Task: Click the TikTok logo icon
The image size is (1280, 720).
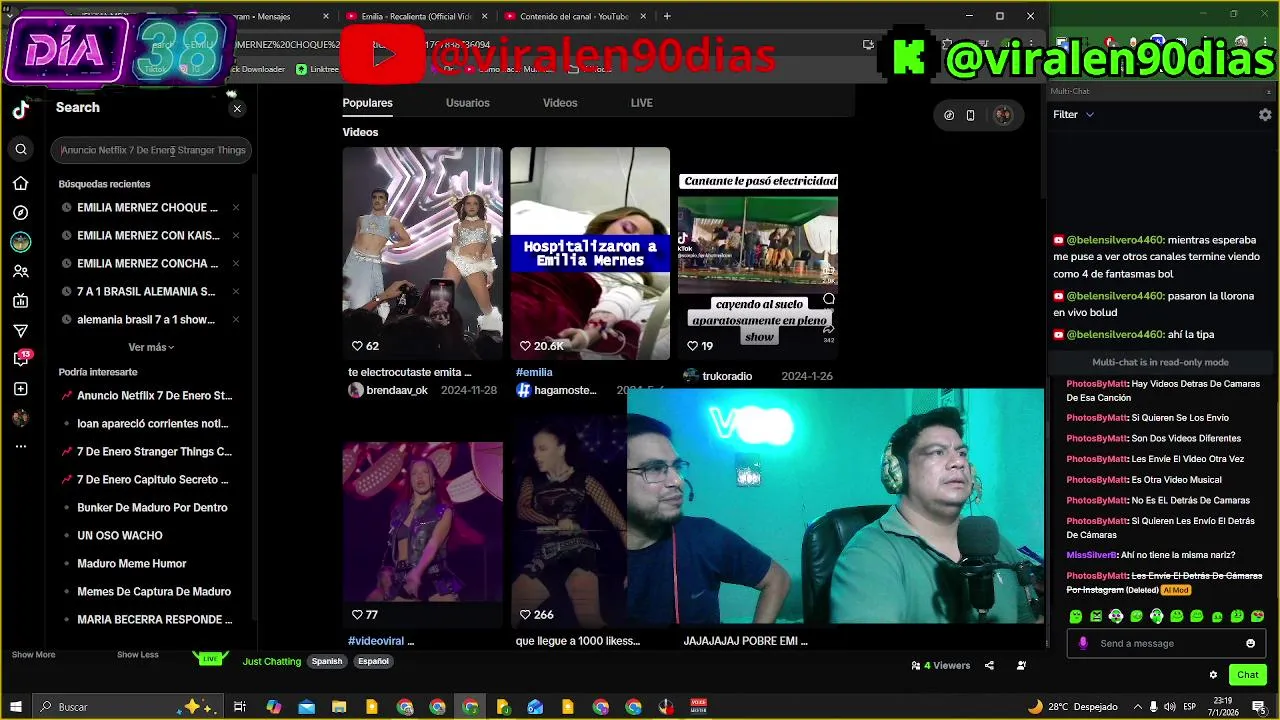Action: click(21, 110)
